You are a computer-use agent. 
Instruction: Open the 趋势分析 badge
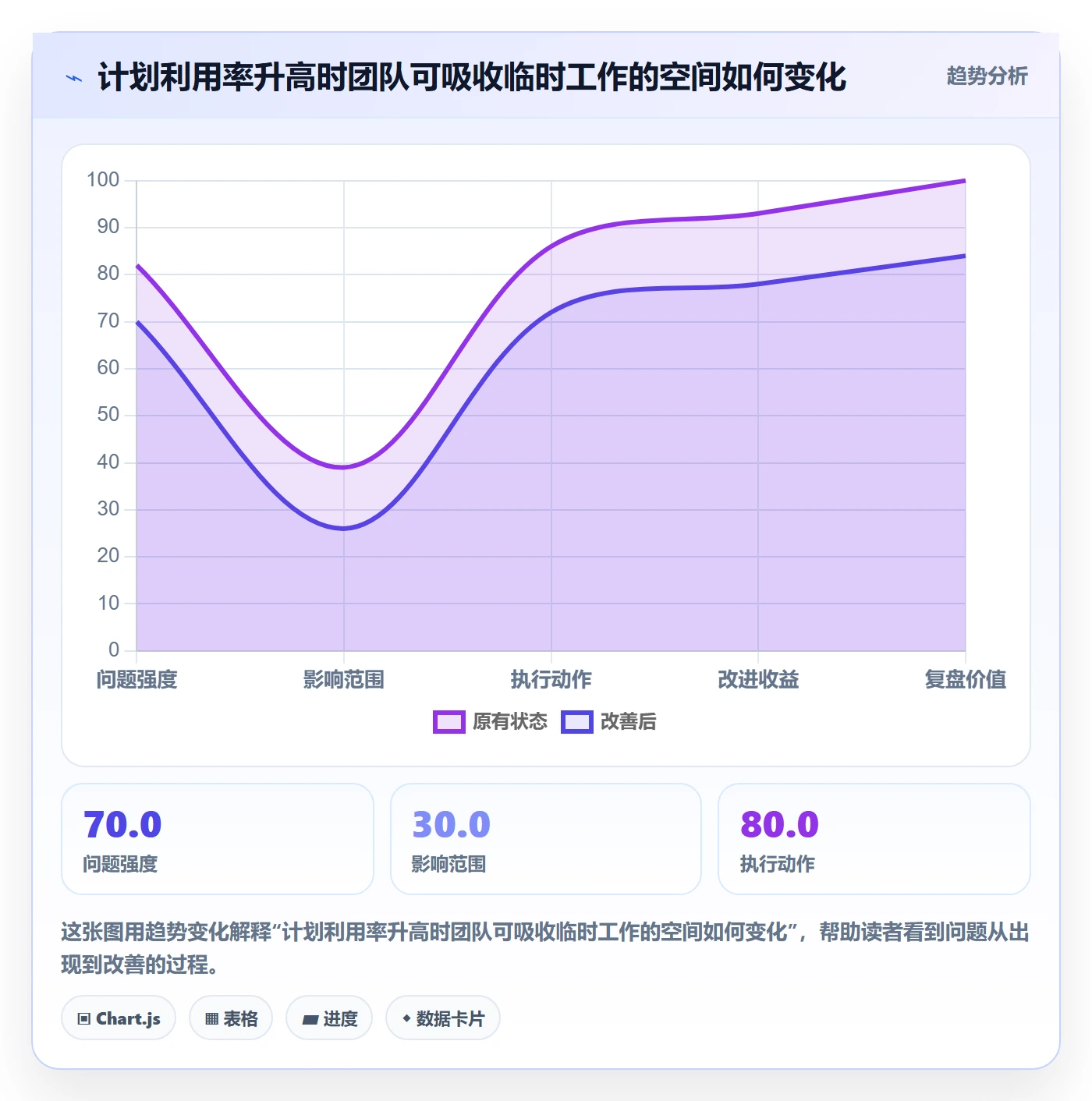pos(987,76)
